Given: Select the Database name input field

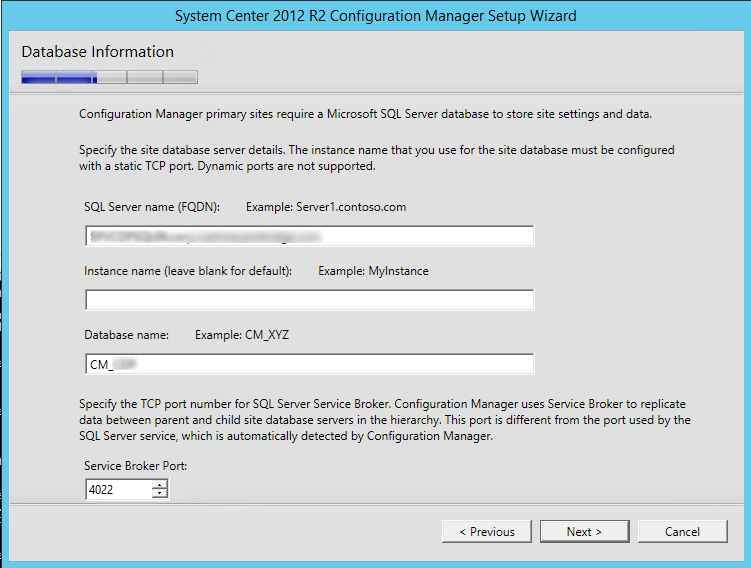Looking at the screenshot, I should click(309, 364).
